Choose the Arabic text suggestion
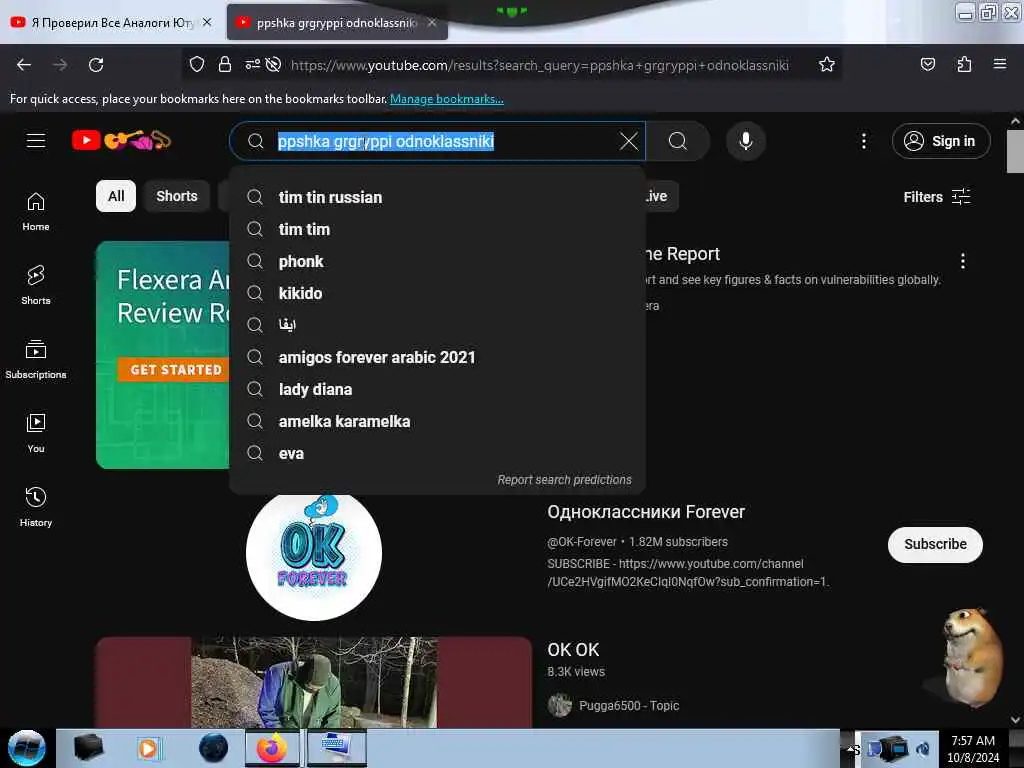 438,325
